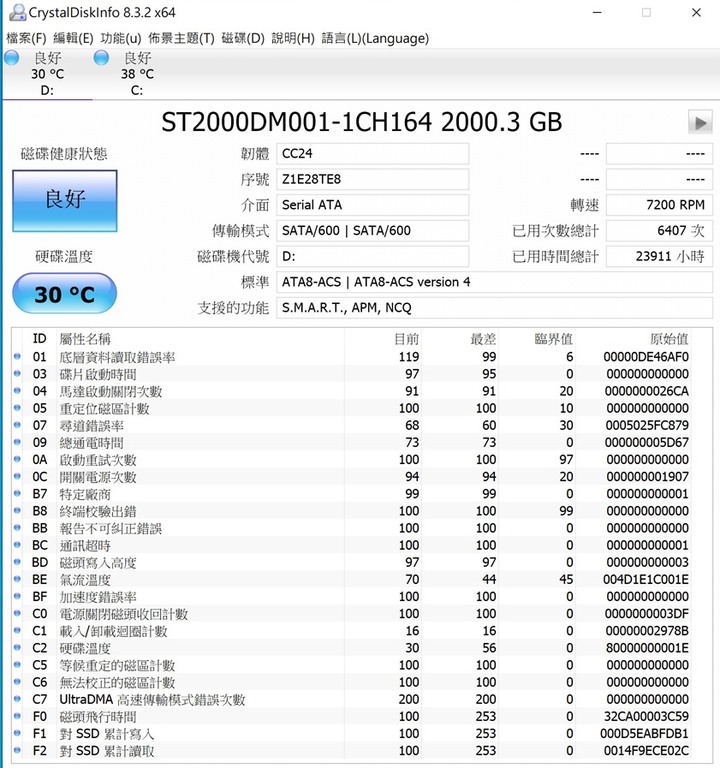Switch to the C: disk tab at 38 °C
This screenshot has width=720, height=768.
[x=137, y=73]
